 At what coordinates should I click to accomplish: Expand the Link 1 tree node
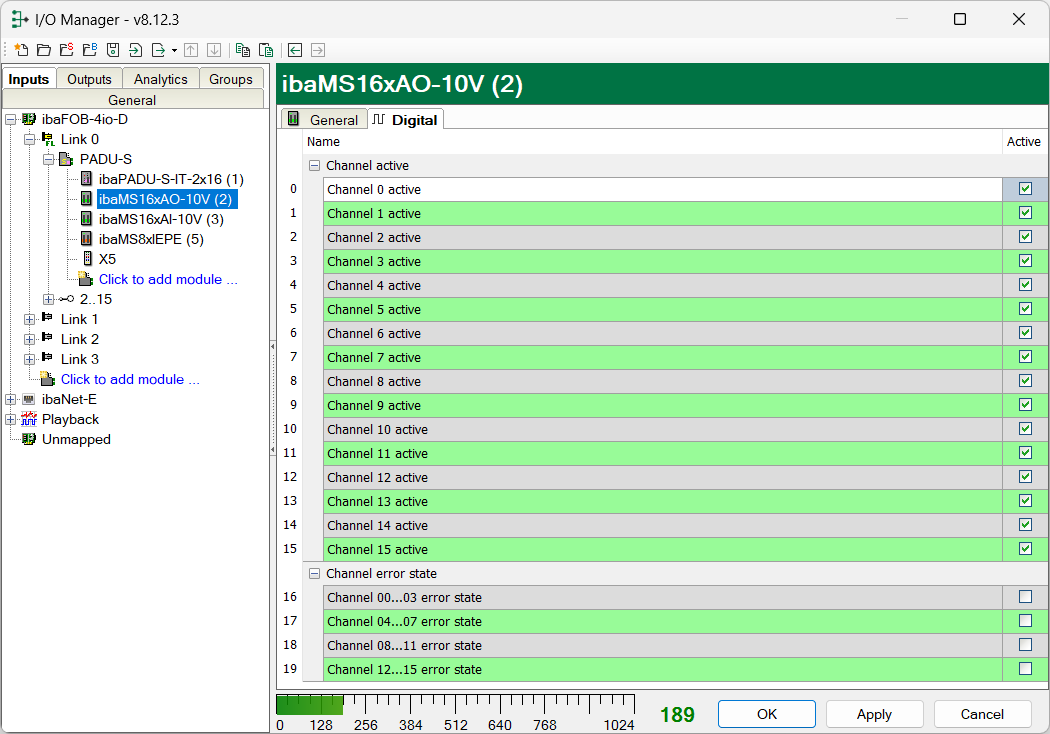(x=29, y=319)
